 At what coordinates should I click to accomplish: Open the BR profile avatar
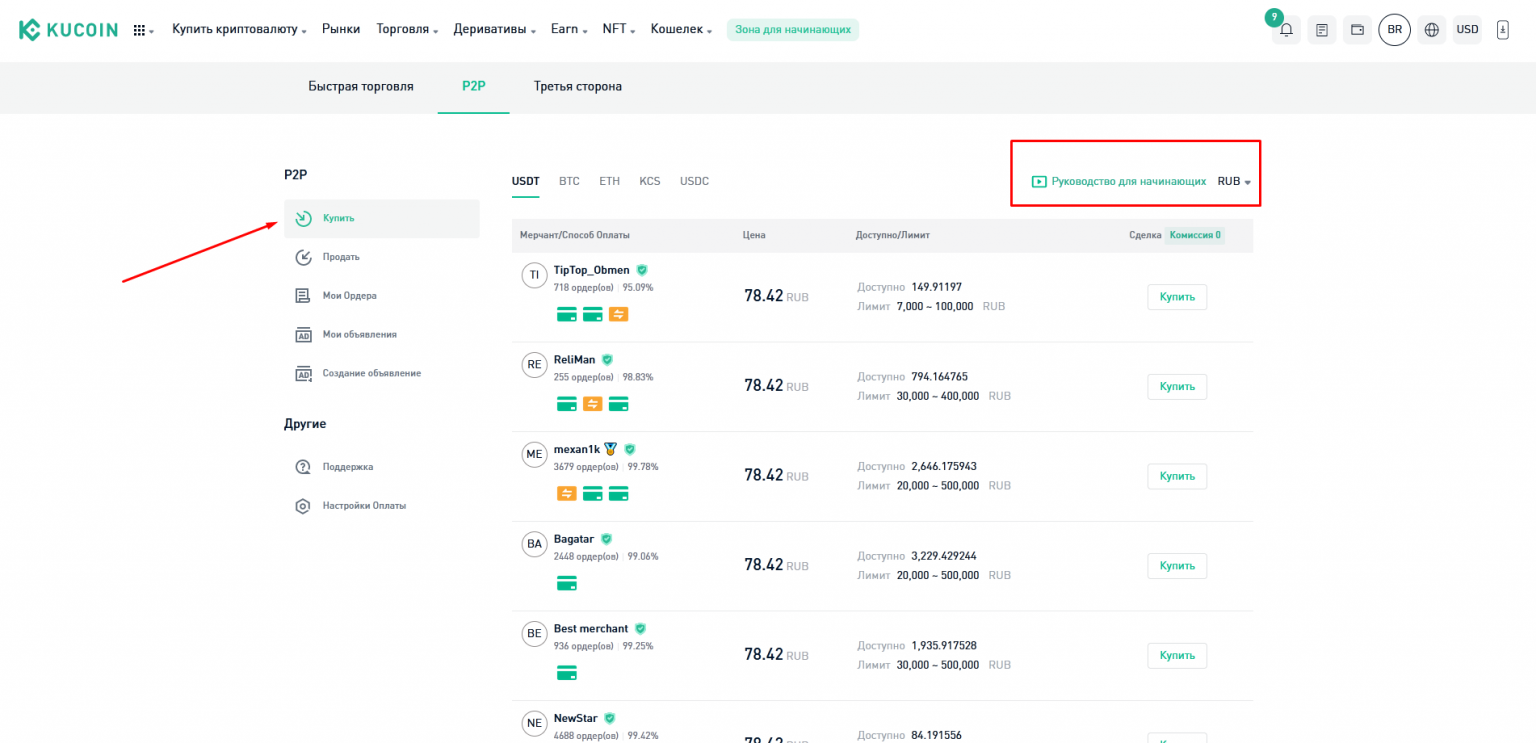point(1394,30)
